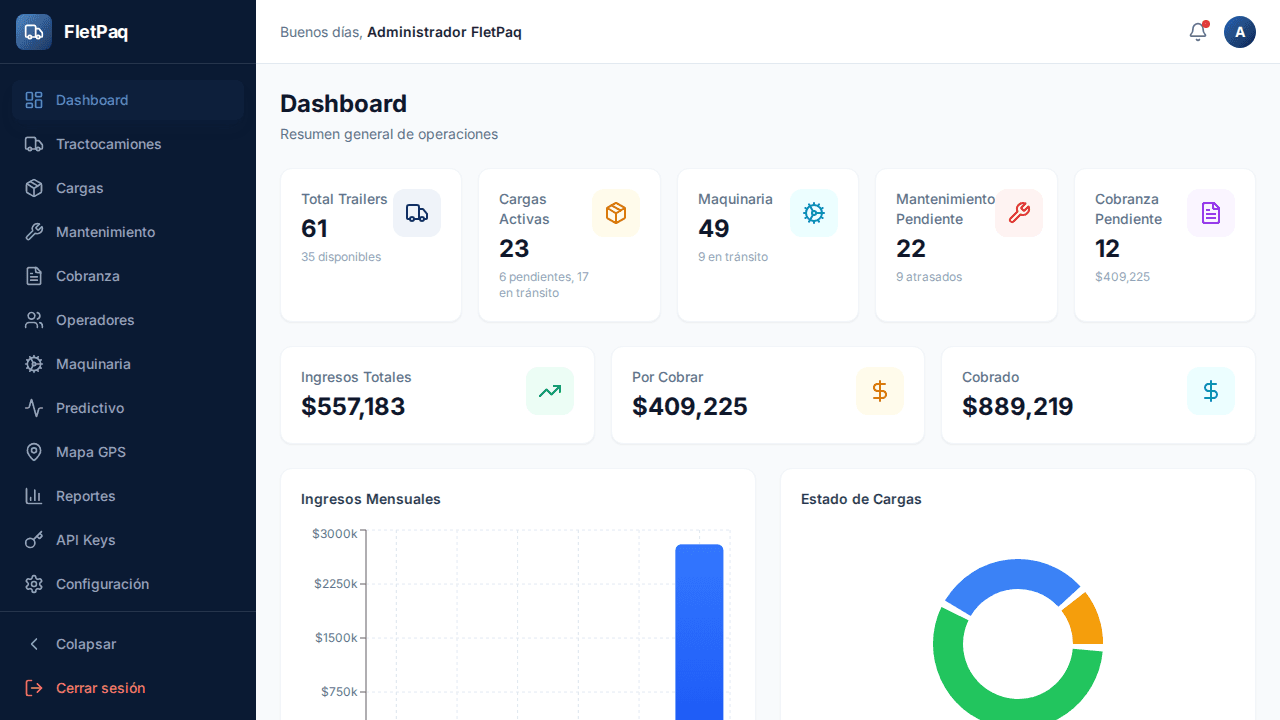Viewport: 1280px width, 720px height.
Task: Click the Cargas Activas value 23
Action: (514, 248)
